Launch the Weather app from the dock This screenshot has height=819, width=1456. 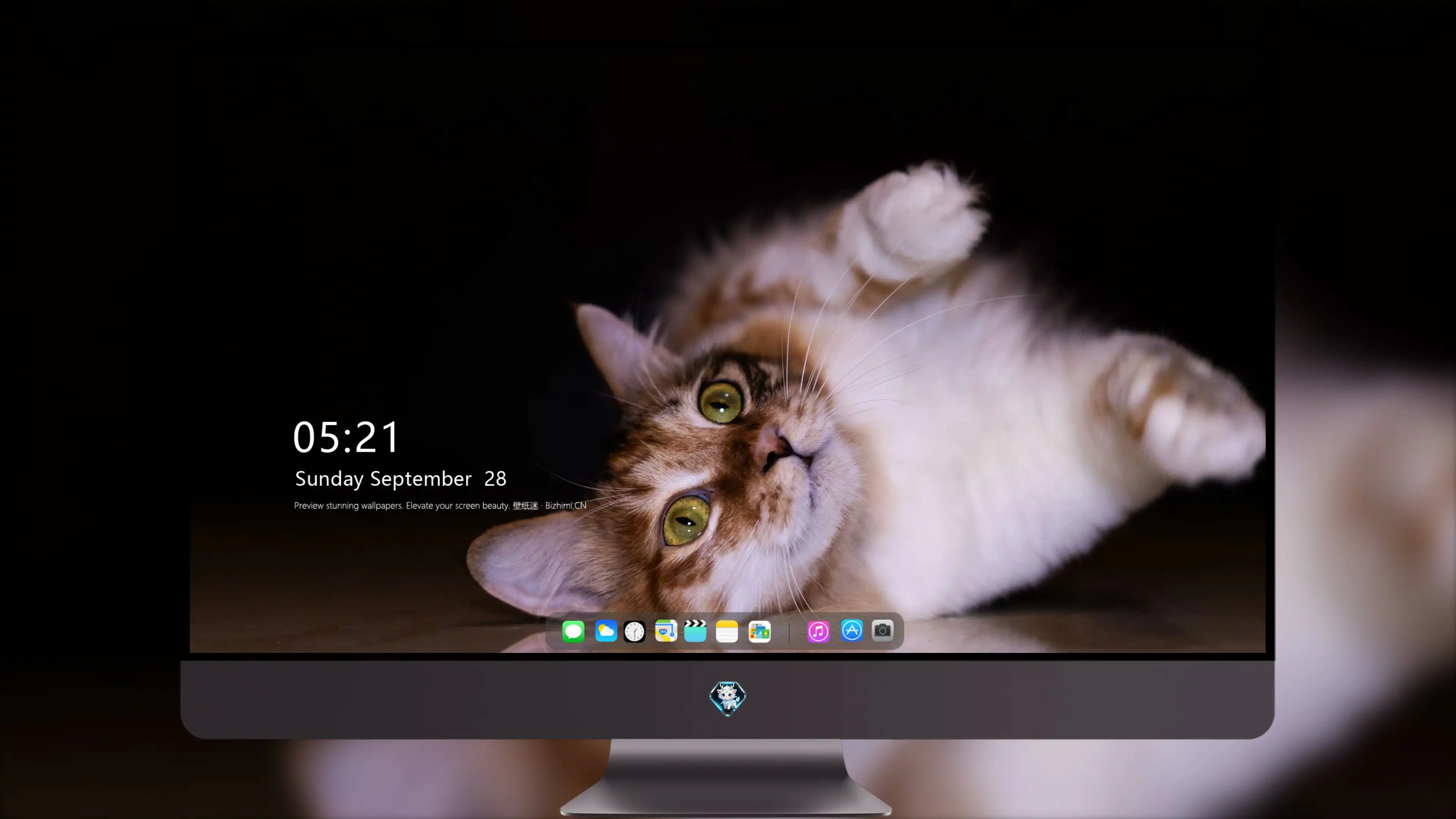coord(606,631)
